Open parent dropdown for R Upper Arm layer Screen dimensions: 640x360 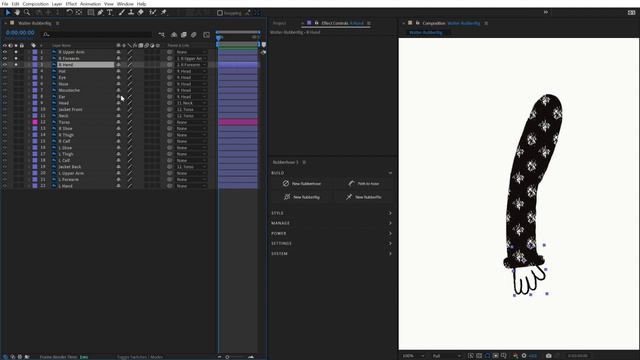(x=191, y=52)
